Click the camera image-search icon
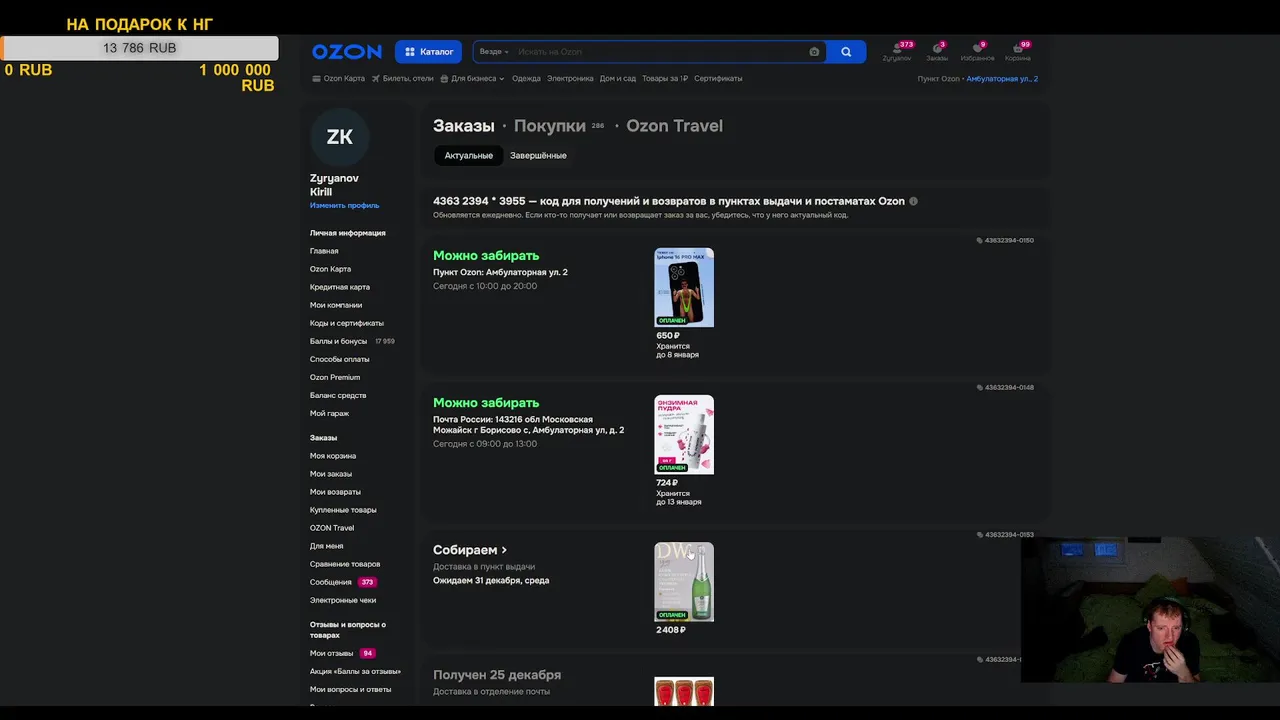Image resolution: width=1280 pixels, height=720 pixels. click(x=814, y=52)
